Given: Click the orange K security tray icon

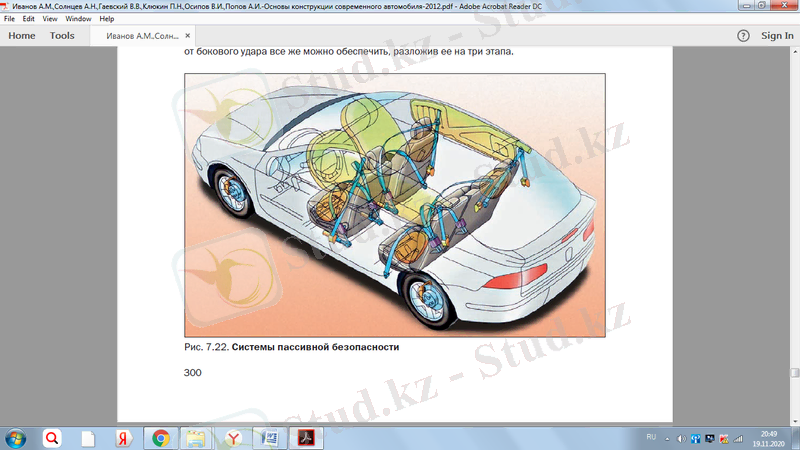Looking at the screenshot, I should click(724, 439).
